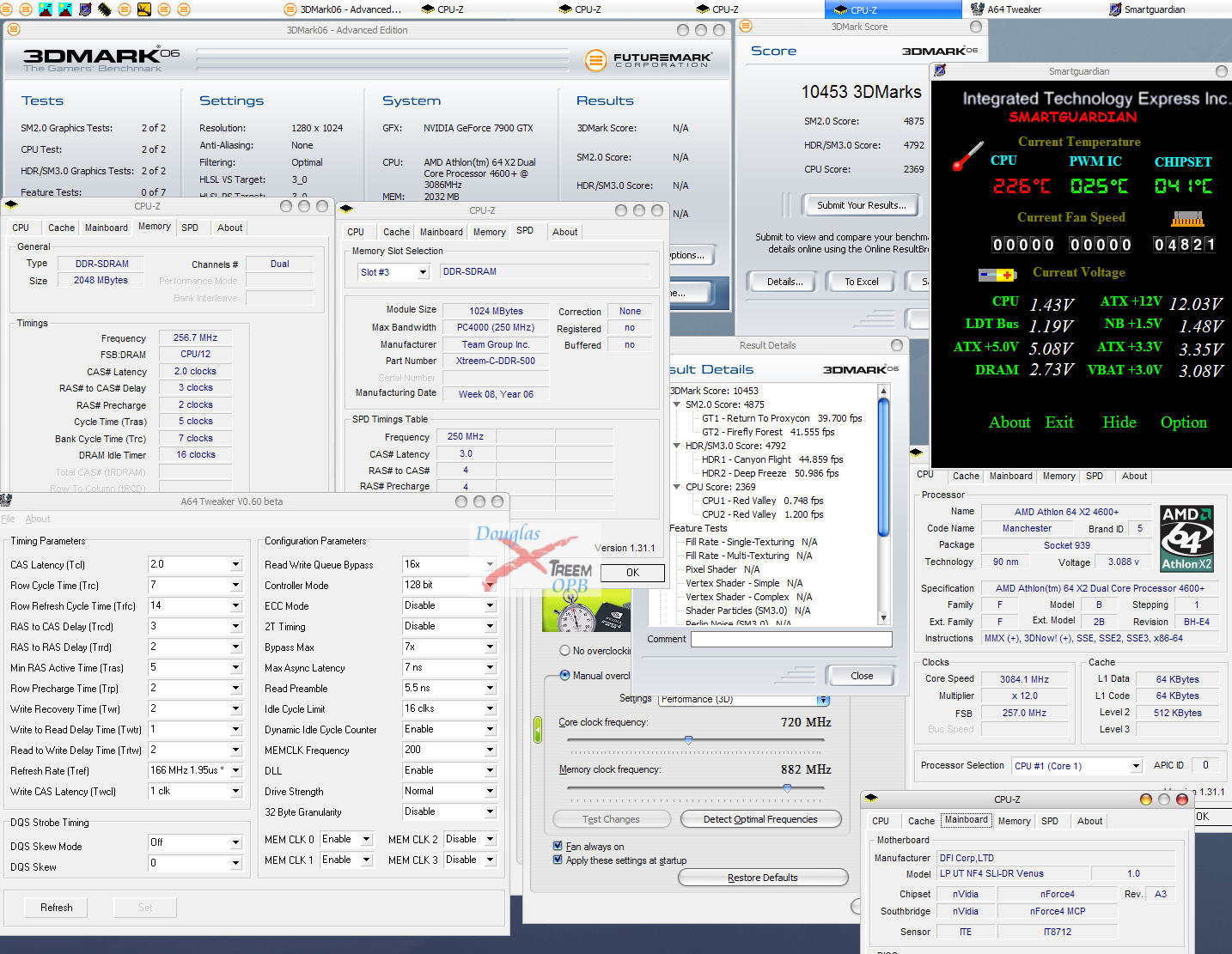Click Hide in Smartguardian
The height and width of the screenshot is (954, 1232).
point(1119,422)
